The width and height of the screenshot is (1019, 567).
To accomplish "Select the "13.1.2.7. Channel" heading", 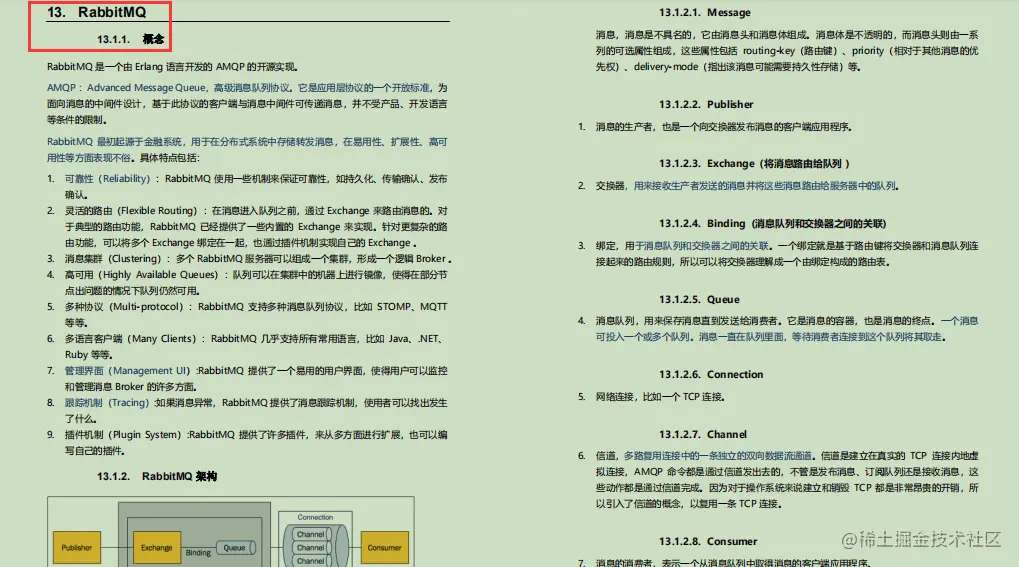I will (x=703, y=434).
